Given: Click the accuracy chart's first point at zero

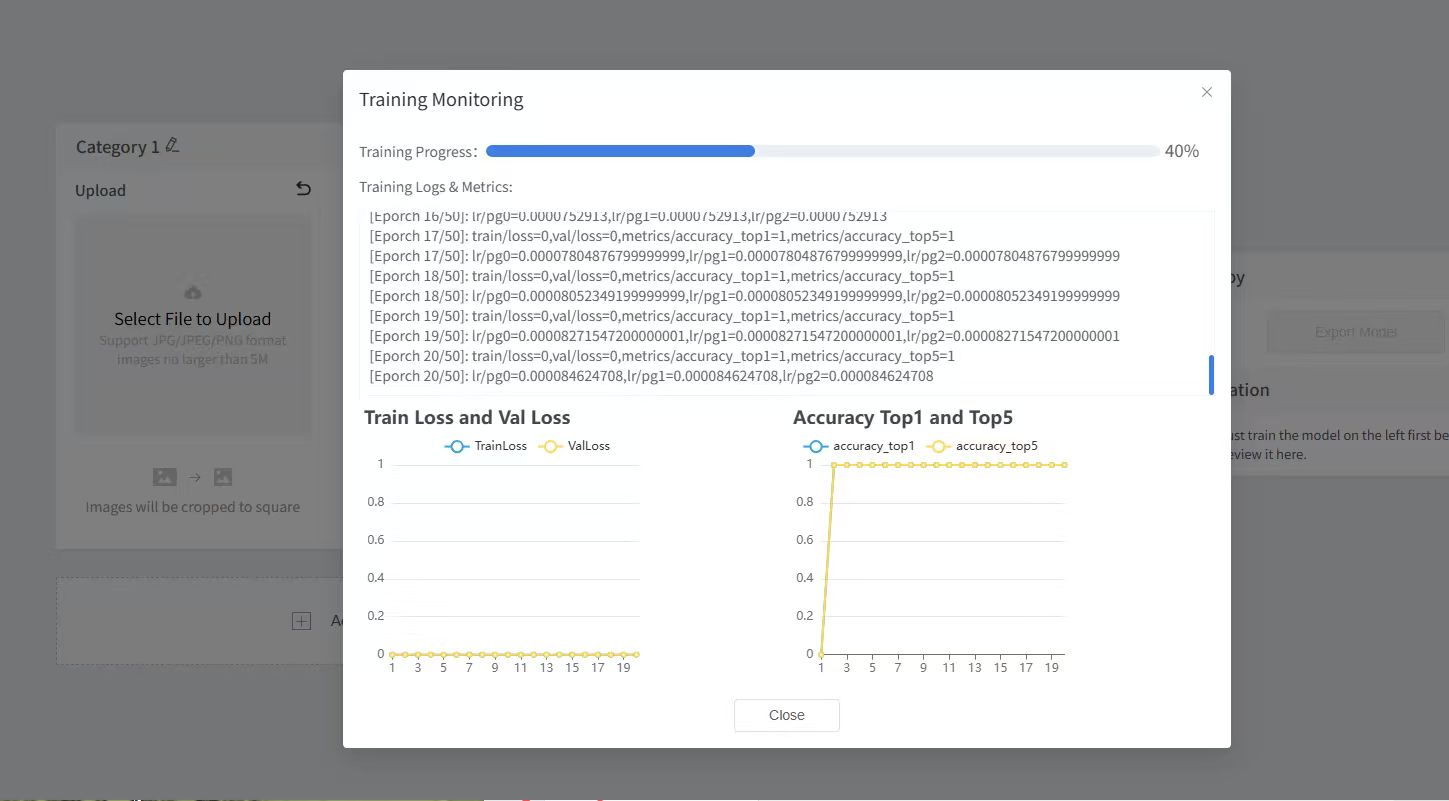Looking at the screenshot, I should (x=821, y=654).
